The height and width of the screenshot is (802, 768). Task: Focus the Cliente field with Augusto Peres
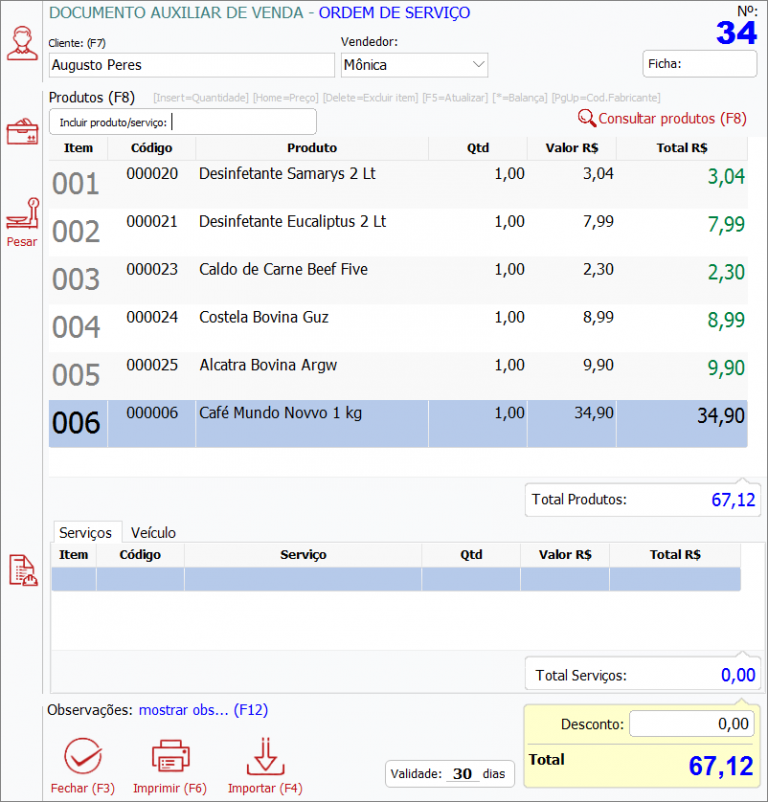pos(191,65)
